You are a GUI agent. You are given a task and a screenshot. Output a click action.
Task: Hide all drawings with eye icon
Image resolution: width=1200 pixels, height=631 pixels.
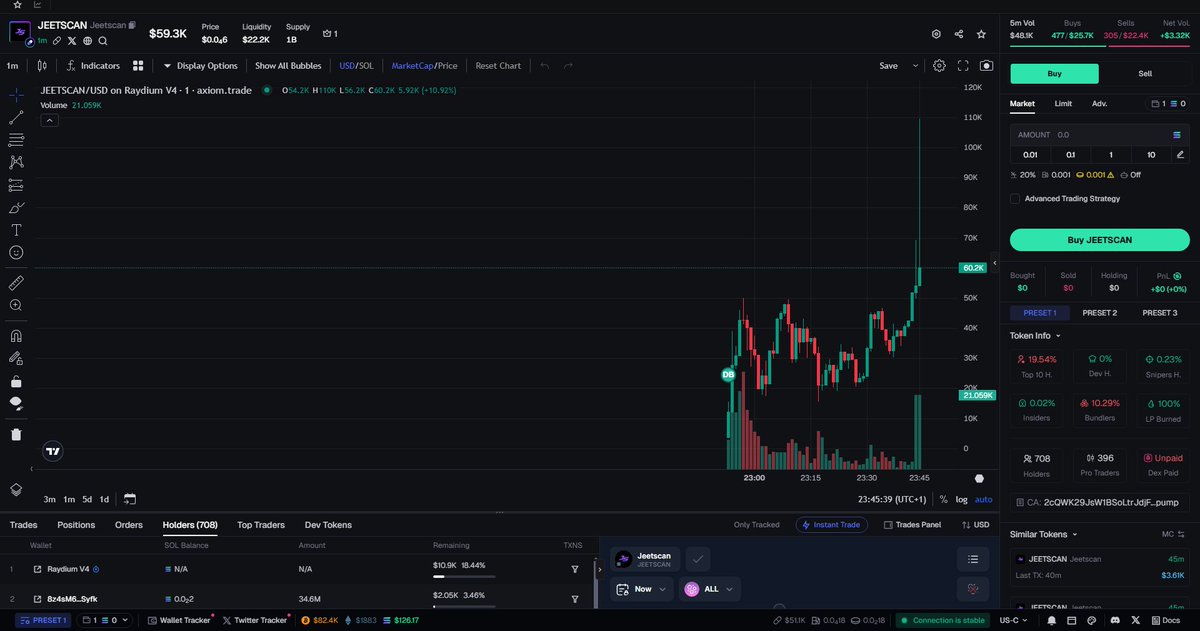(x=16, y=403)
